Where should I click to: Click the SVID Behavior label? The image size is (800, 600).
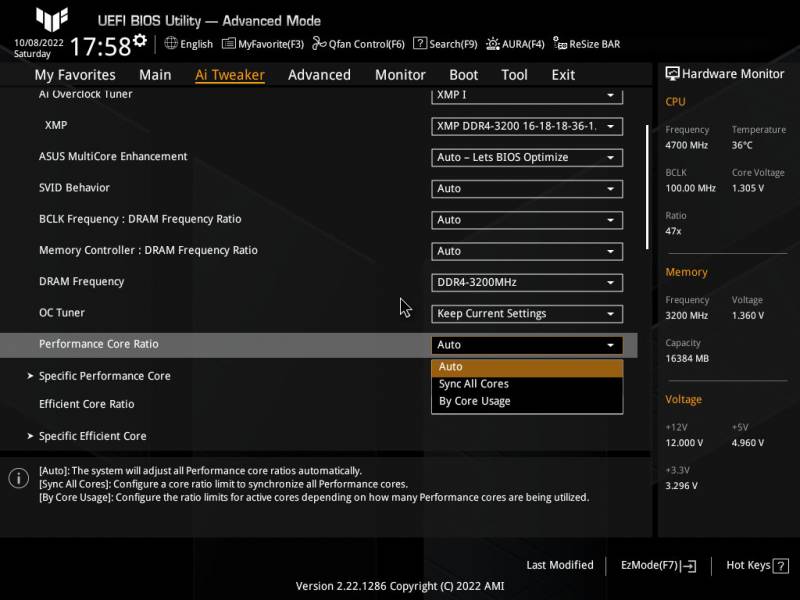pos(74,188)
